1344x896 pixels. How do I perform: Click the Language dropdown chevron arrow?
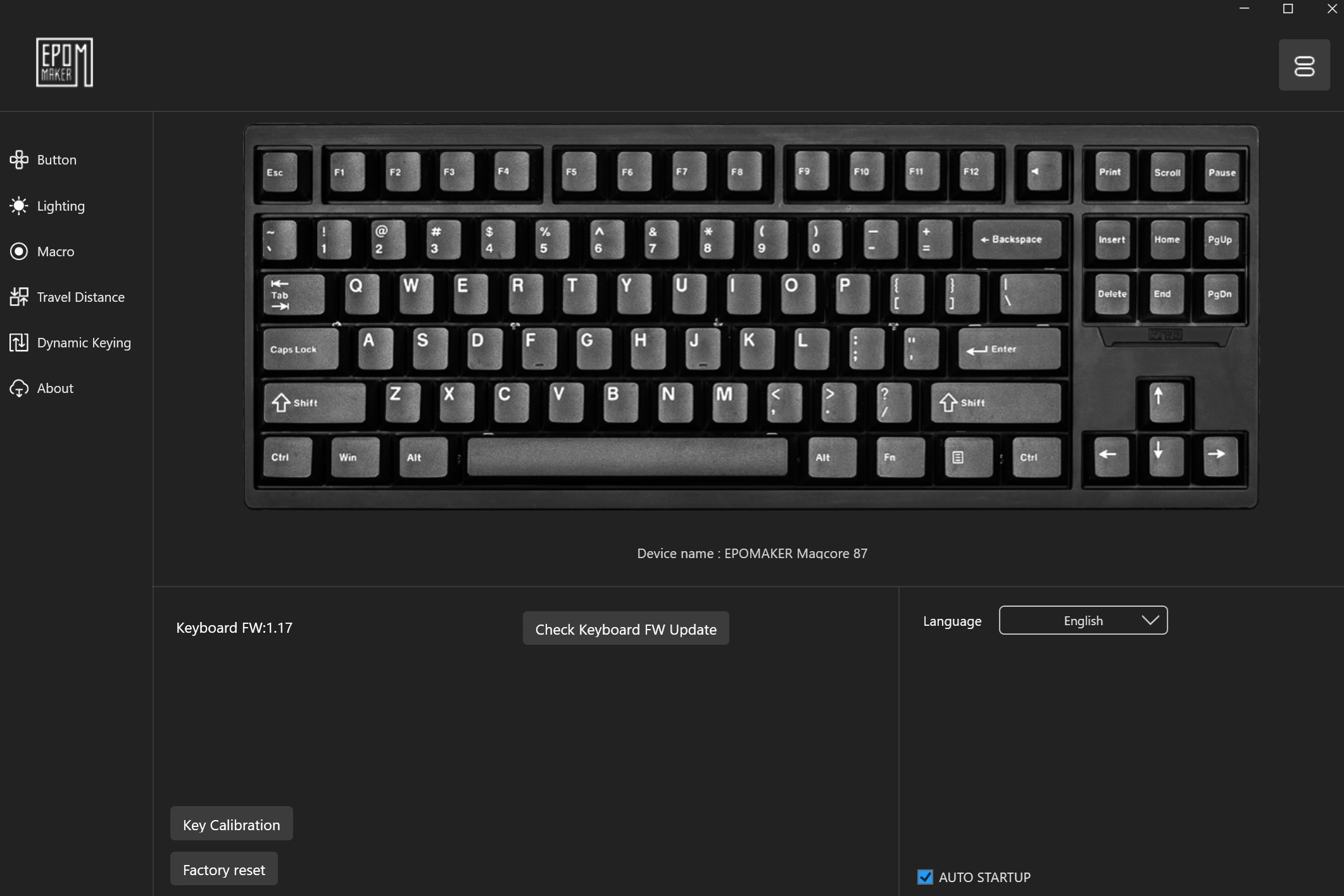click(x=1150, y=620)
